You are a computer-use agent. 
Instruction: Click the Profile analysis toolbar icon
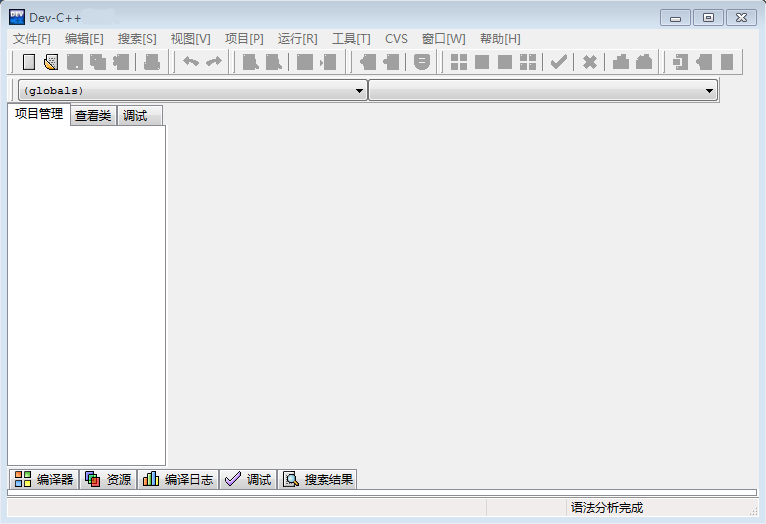pos(621,62)
